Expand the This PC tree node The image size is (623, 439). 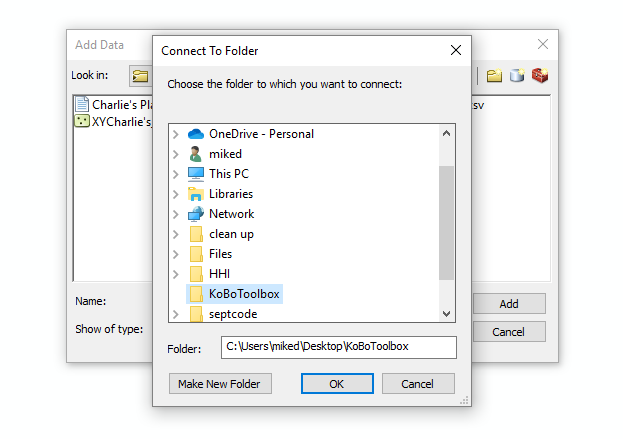(177, 174)
